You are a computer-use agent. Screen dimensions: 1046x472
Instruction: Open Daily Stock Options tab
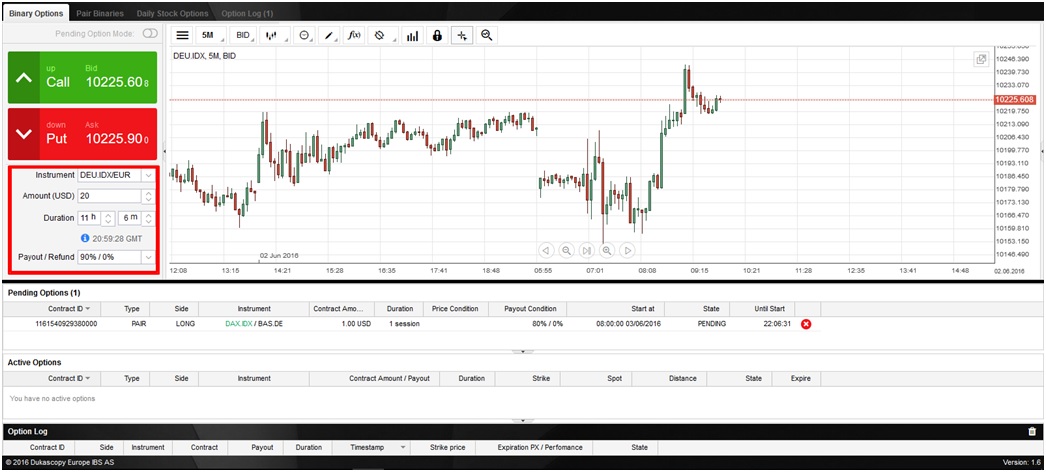pyautogui.click(x=172, y=13)
